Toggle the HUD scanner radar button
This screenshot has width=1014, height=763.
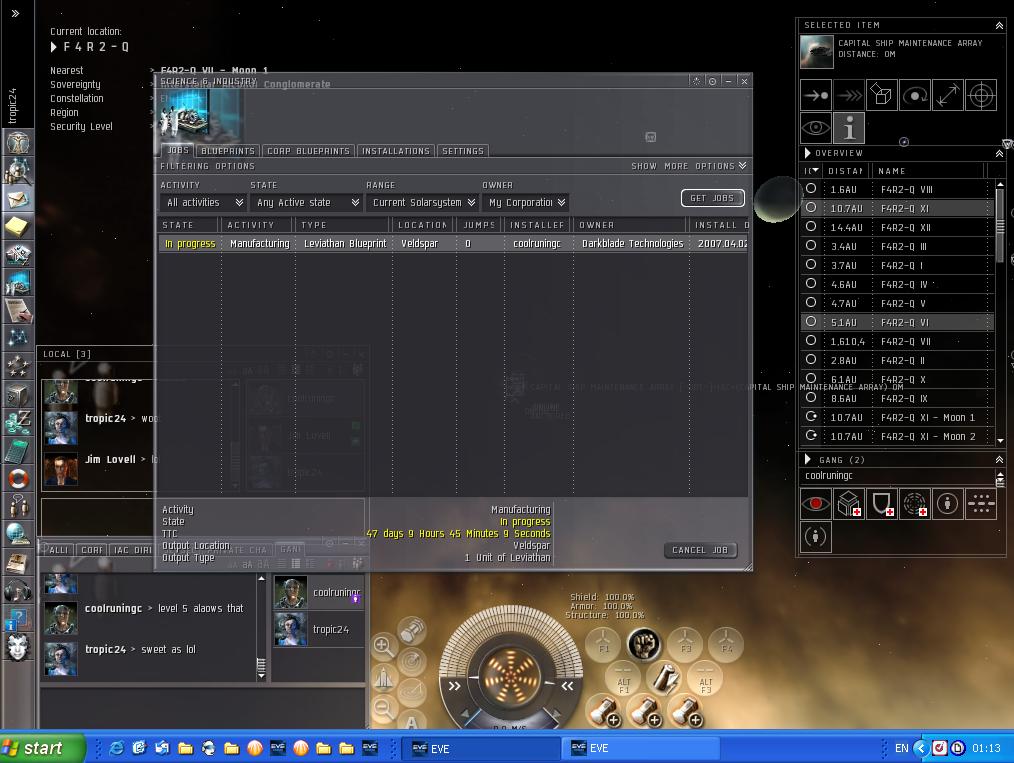(x=411, y=661)
